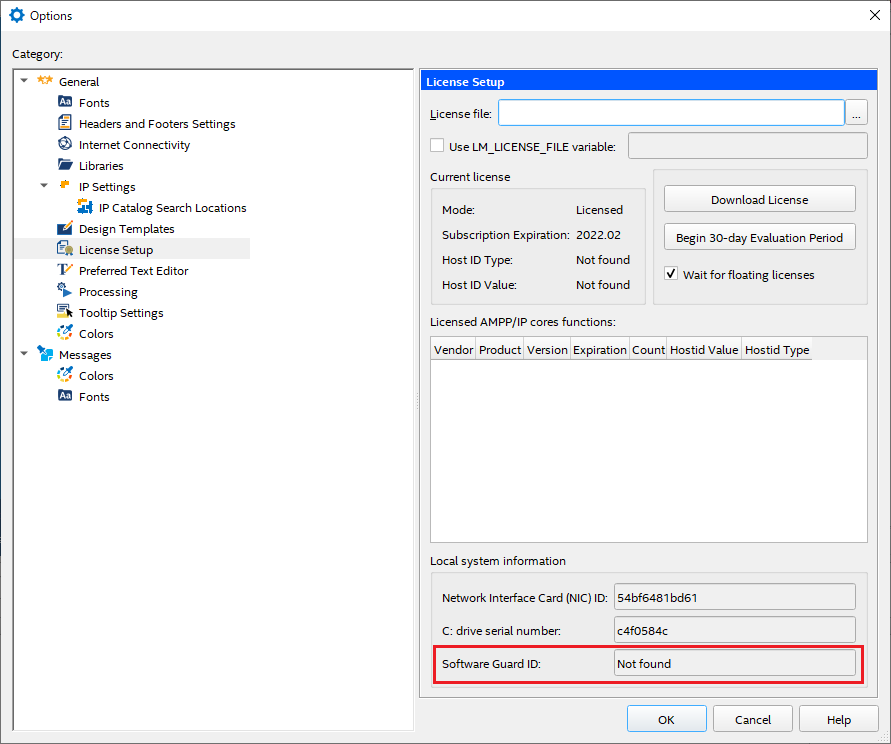Click the Processing category icon
891x744 pixels.
[x=62, y=291]
